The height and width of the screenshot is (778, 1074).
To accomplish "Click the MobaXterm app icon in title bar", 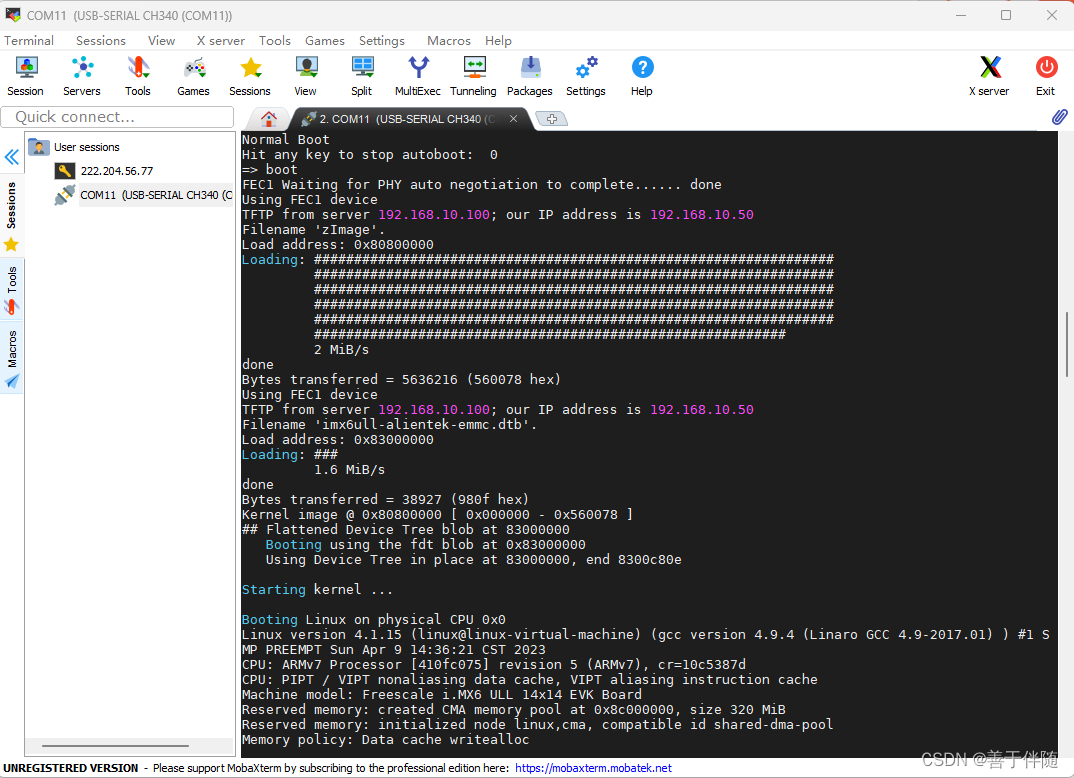I will (13, 15).
